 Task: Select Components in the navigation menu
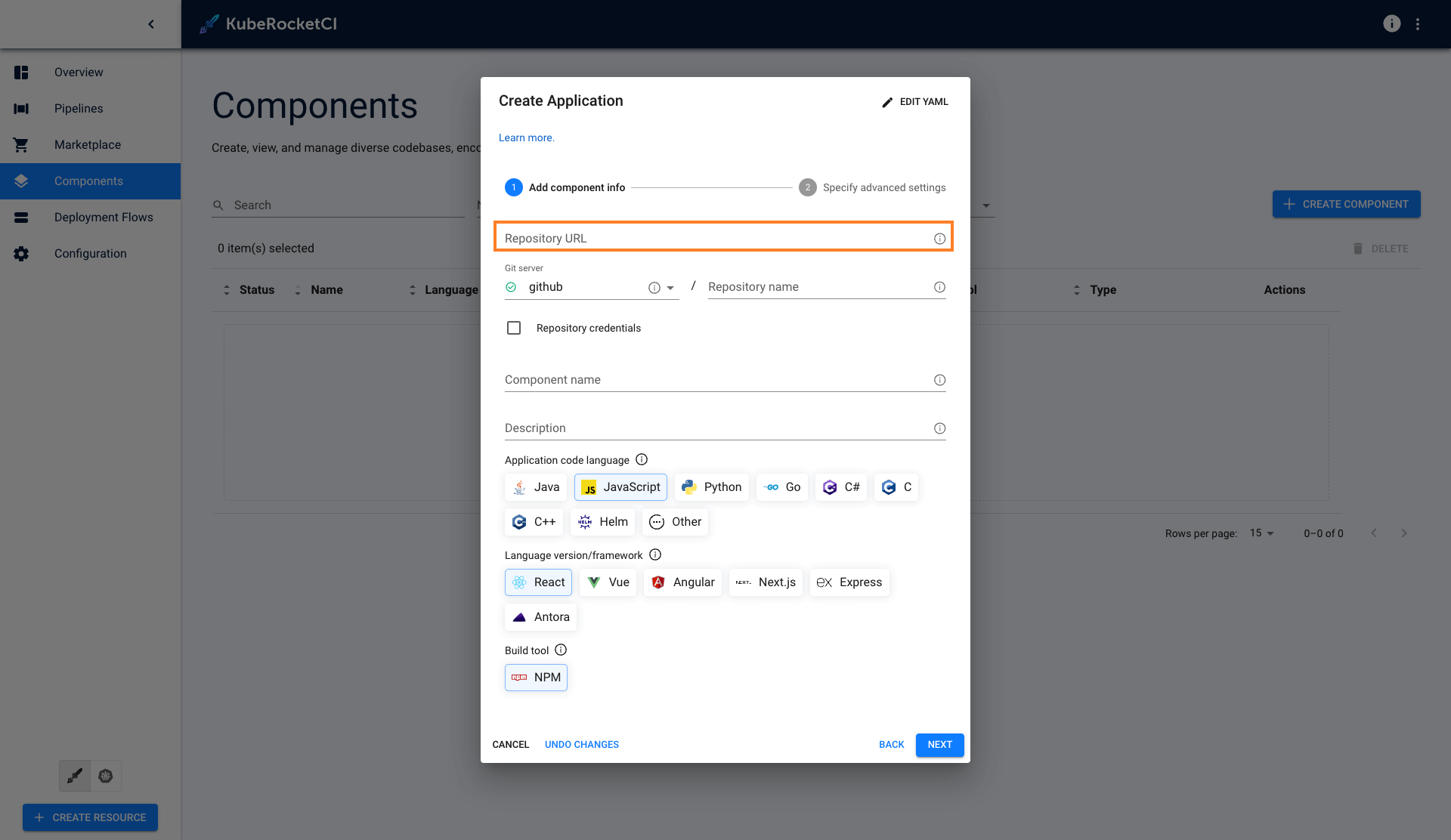88,181
